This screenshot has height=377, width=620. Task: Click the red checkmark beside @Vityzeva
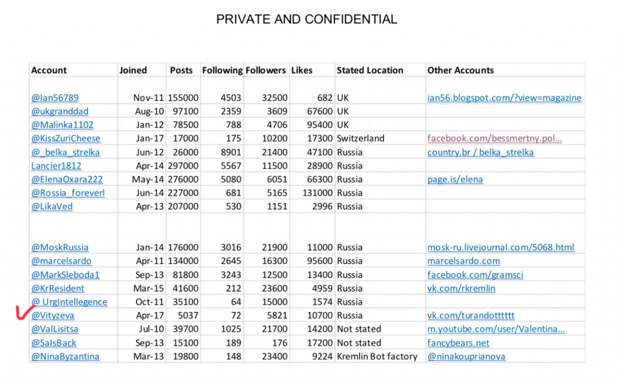24,313
